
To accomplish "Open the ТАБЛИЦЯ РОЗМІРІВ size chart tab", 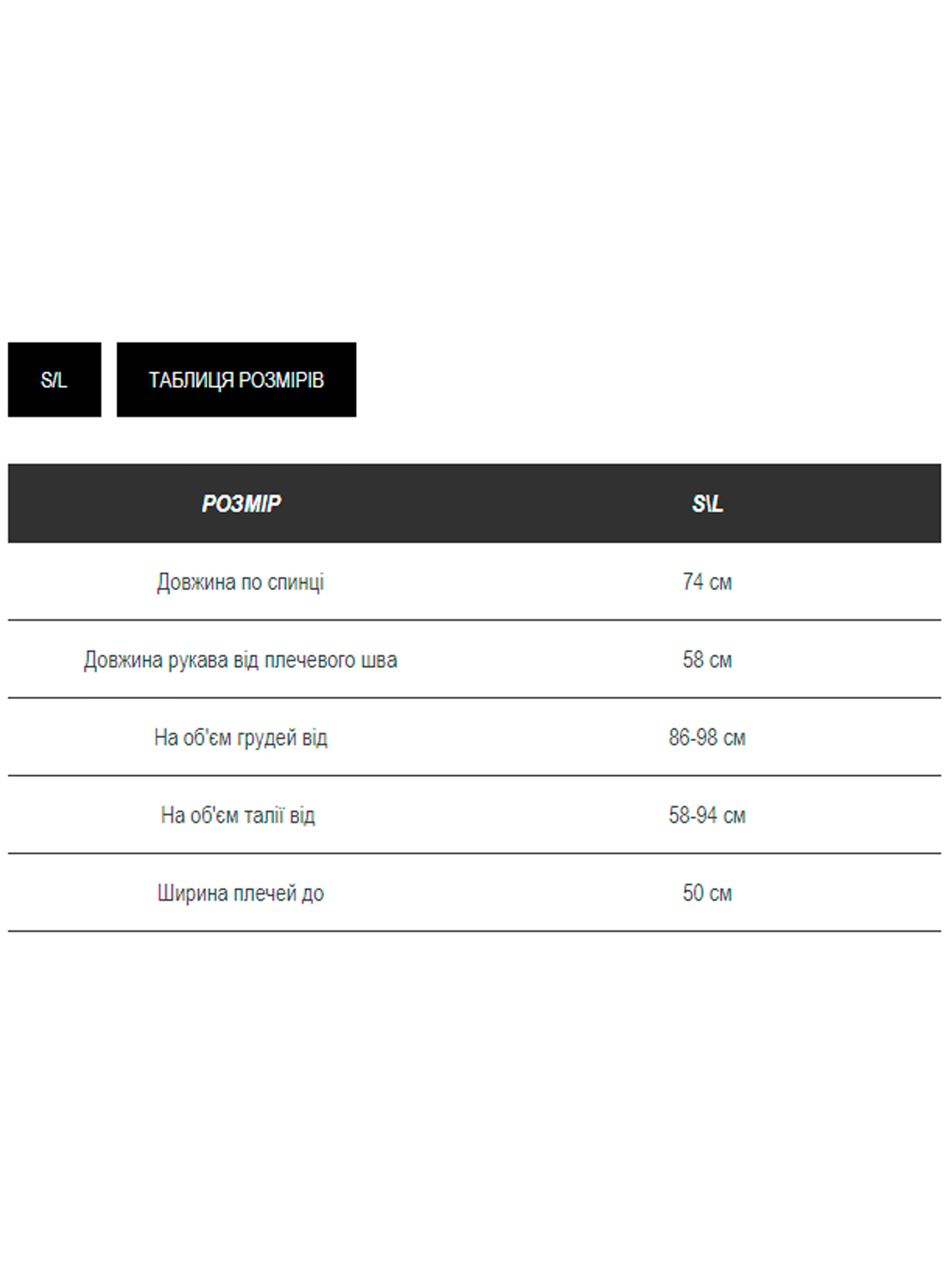I will tap(236, 380).
